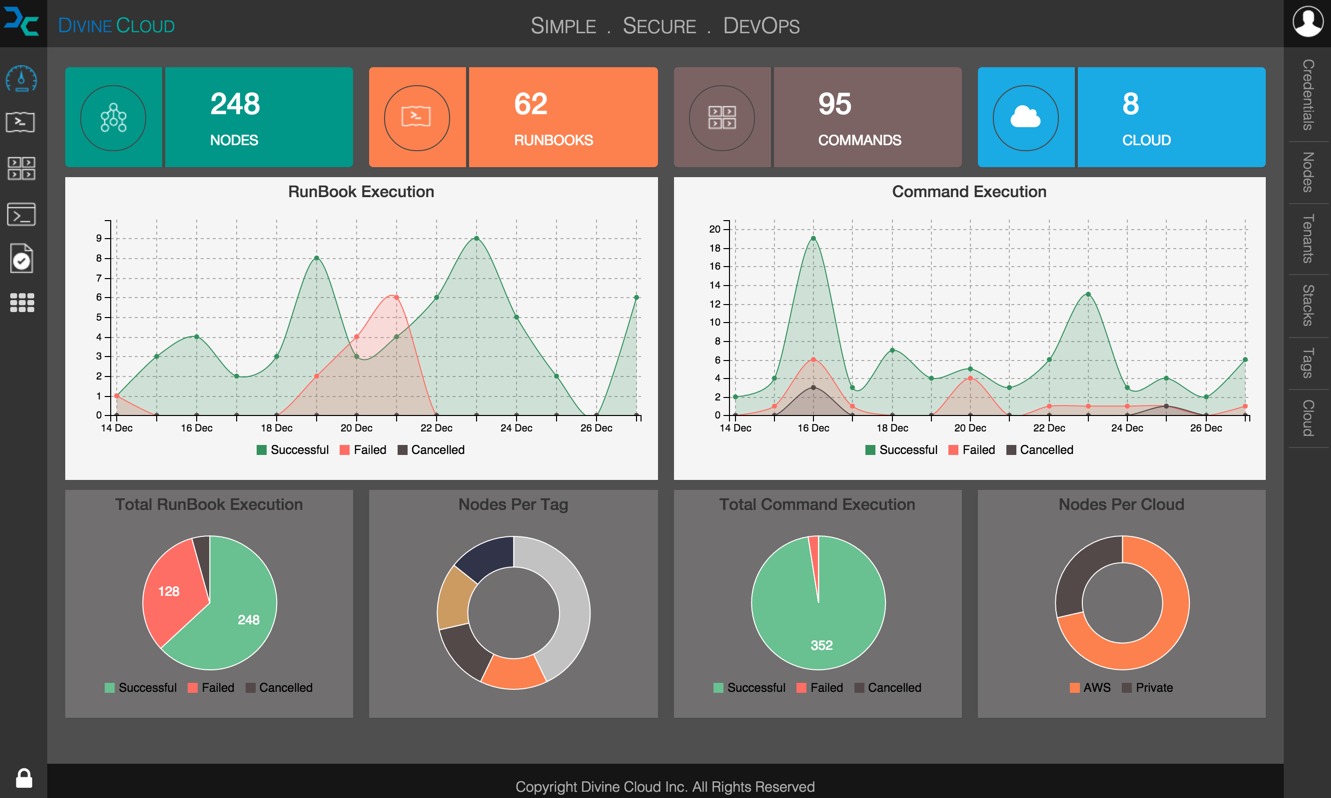Open the terminal console sidebar icon
This screenshot has height=798, width=1331.
pos(21,214)
